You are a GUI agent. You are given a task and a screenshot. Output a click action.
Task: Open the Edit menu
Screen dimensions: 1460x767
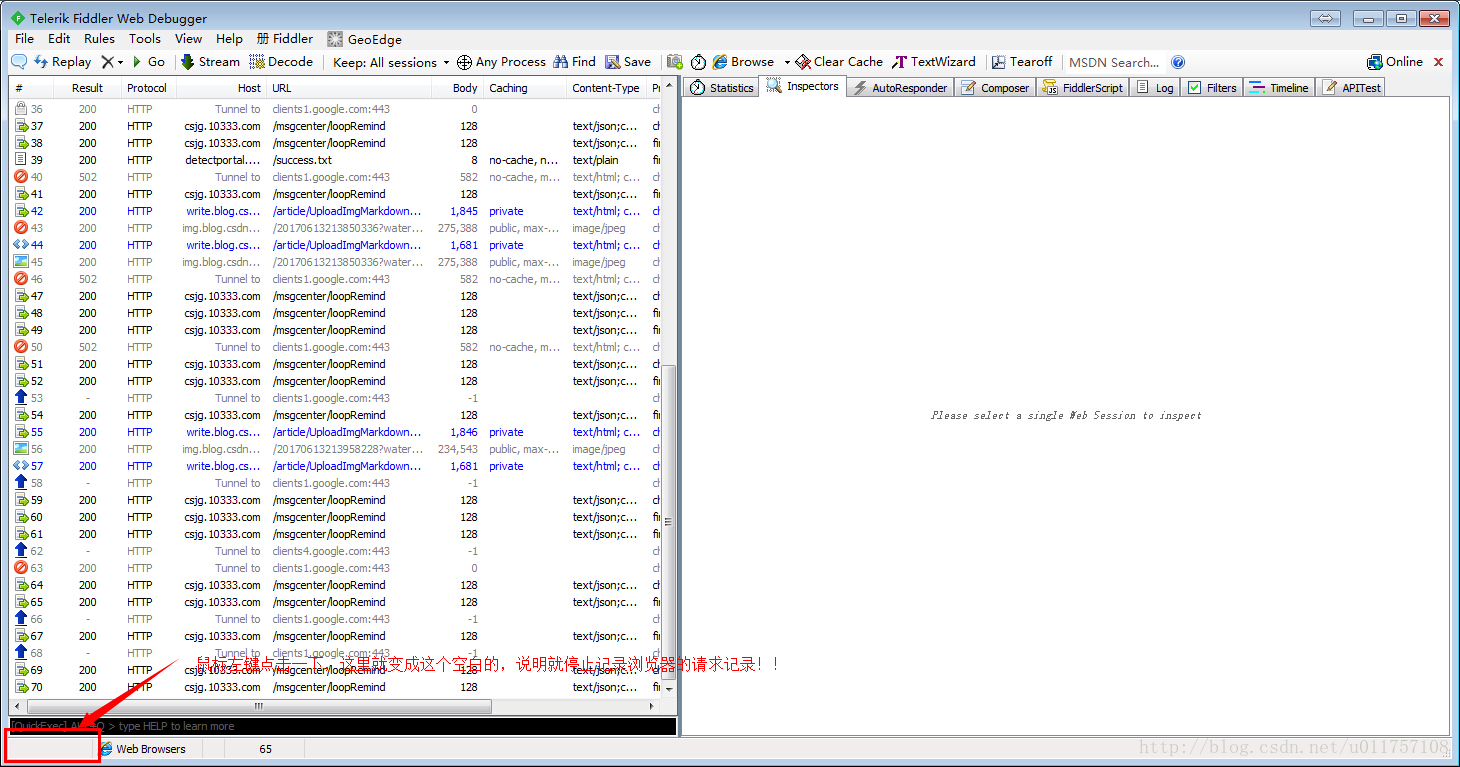coord(59,39)
